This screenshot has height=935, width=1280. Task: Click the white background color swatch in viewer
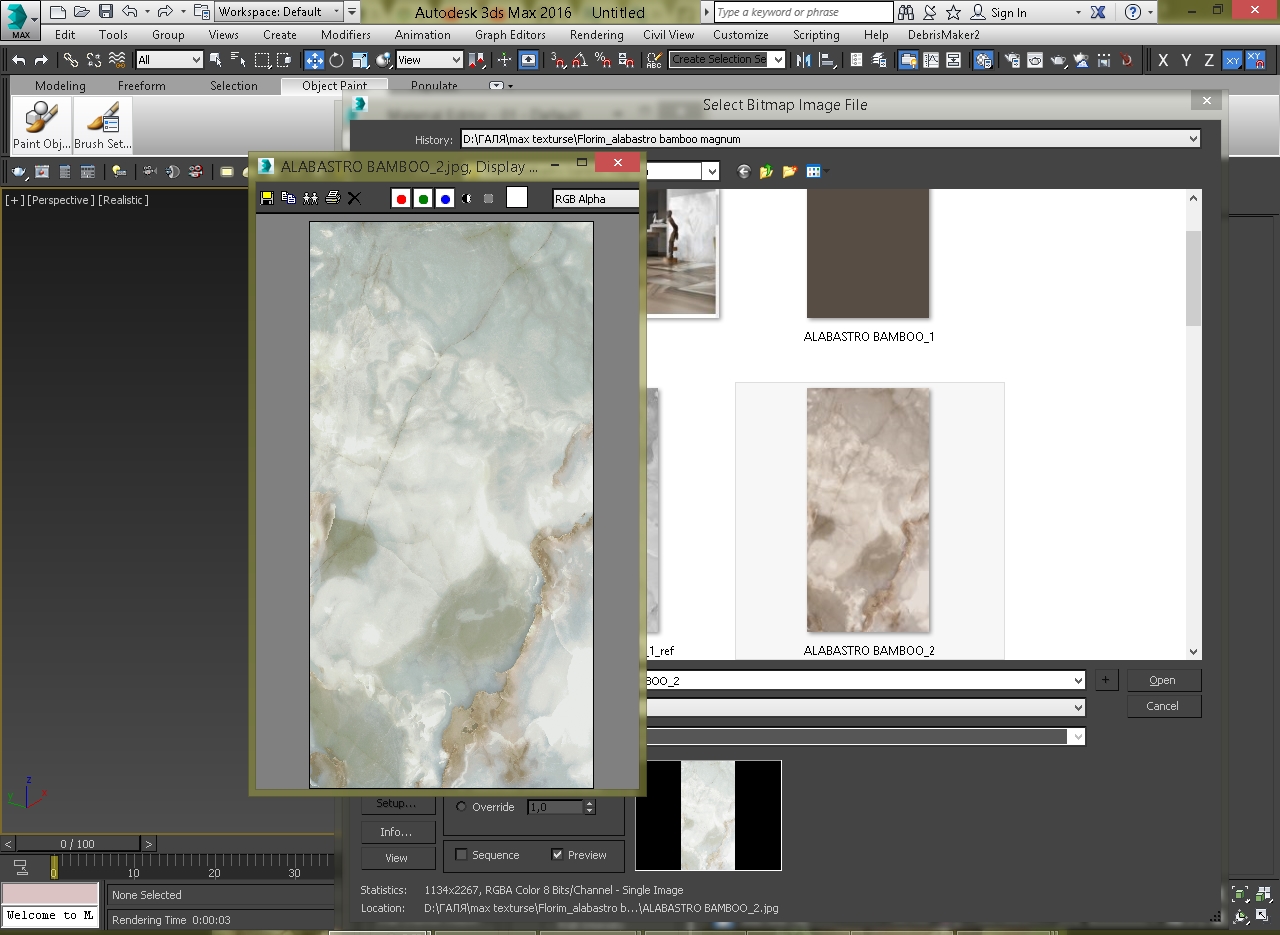516,198
